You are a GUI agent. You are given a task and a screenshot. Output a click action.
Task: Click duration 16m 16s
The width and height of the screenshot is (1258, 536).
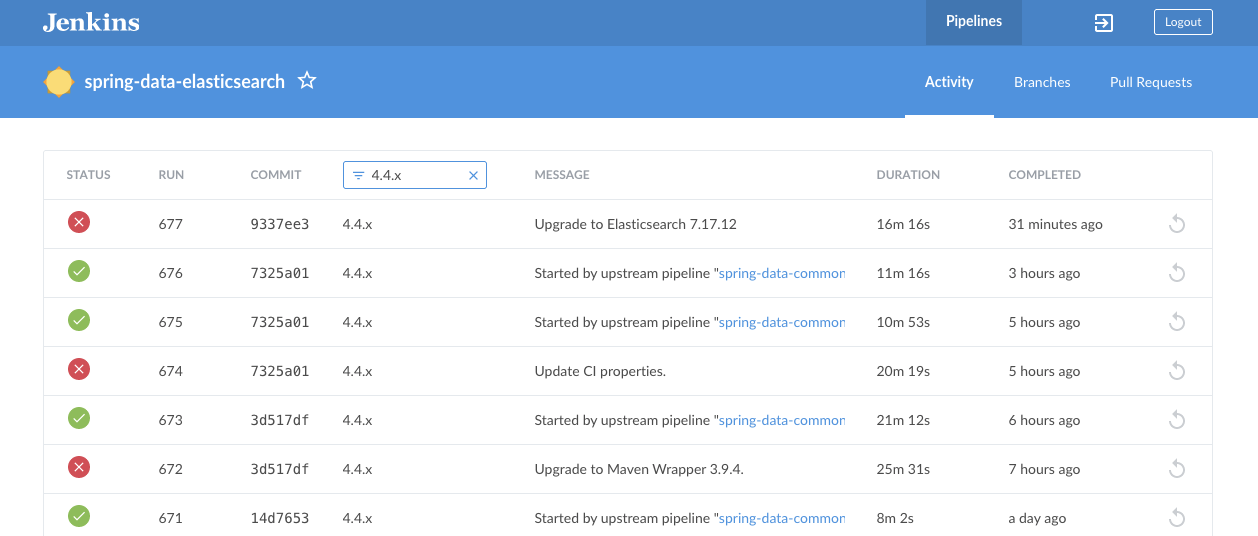pyautogui.click(x=903, y=224)
